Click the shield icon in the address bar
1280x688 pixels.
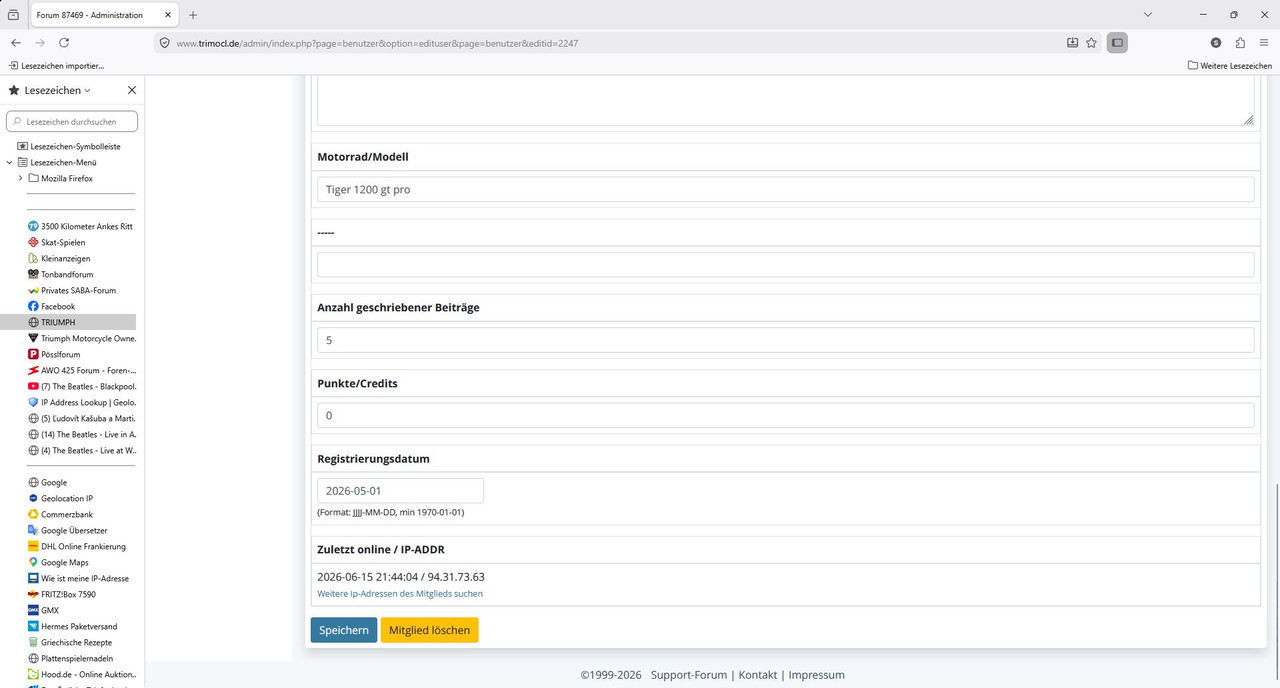tap(165, 43)
